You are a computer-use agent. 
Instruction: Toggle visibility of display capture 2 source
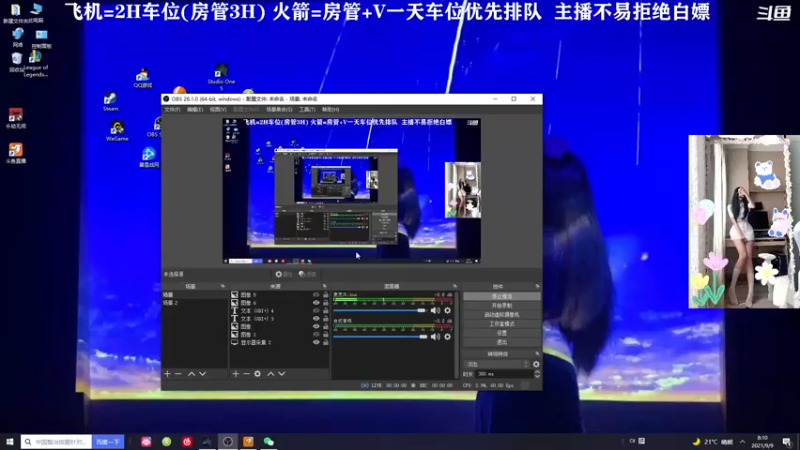click(x=316, y=342)
